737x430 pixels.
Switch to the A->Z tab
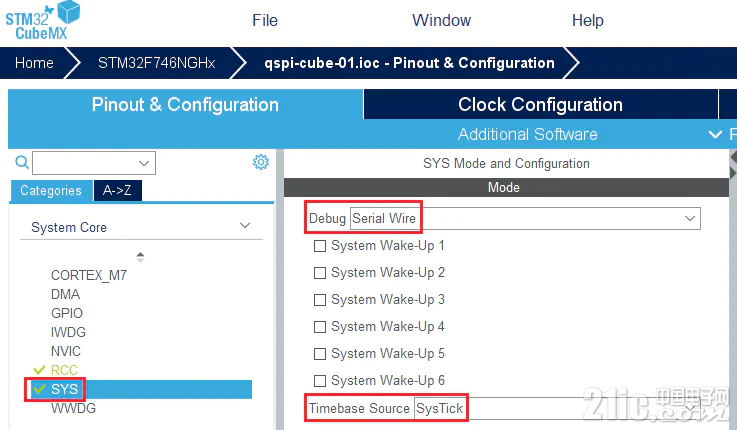(x=118, y=190)
